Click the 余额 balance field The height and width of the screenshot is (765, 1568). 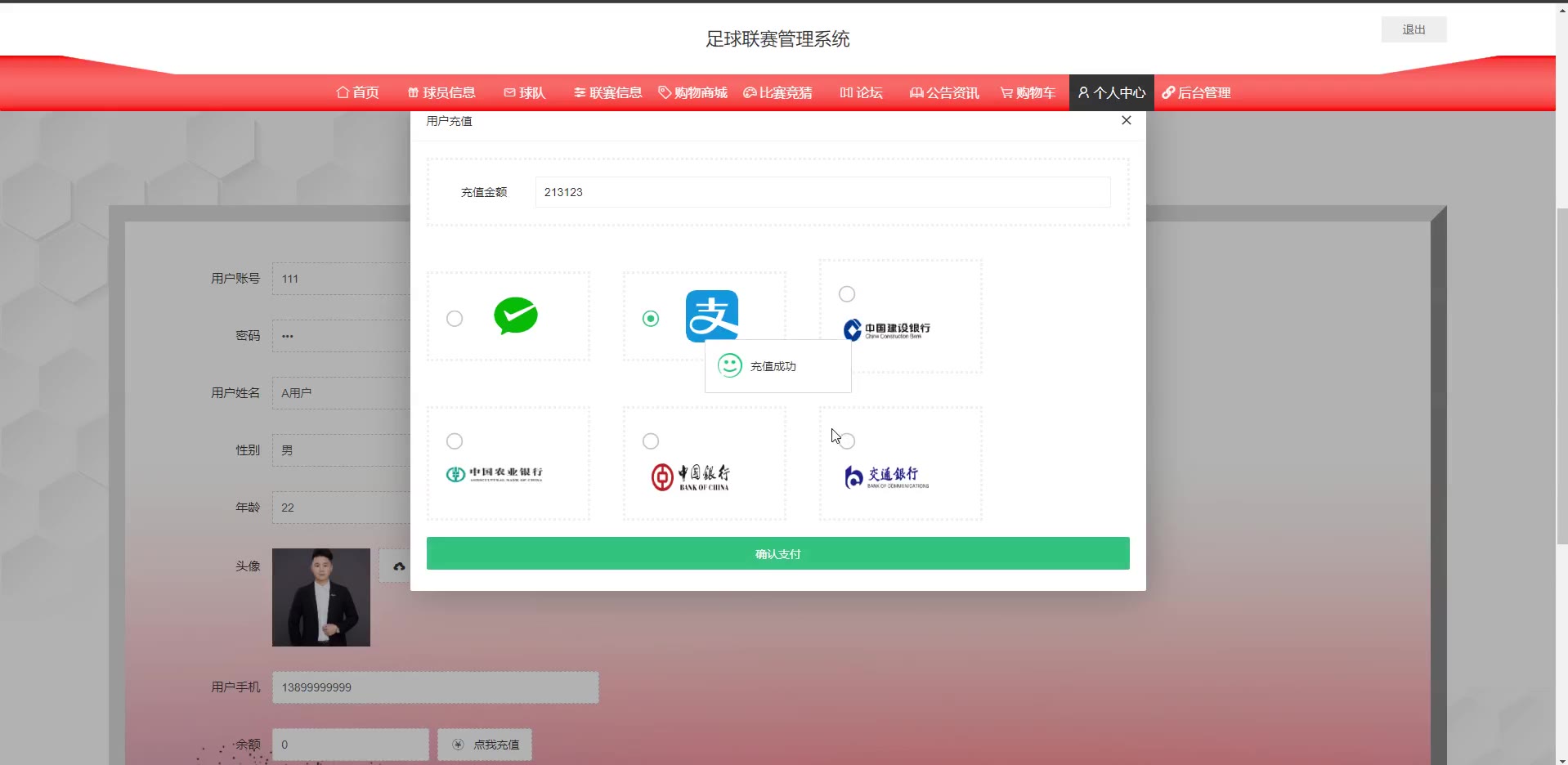(x=351, y=745)
